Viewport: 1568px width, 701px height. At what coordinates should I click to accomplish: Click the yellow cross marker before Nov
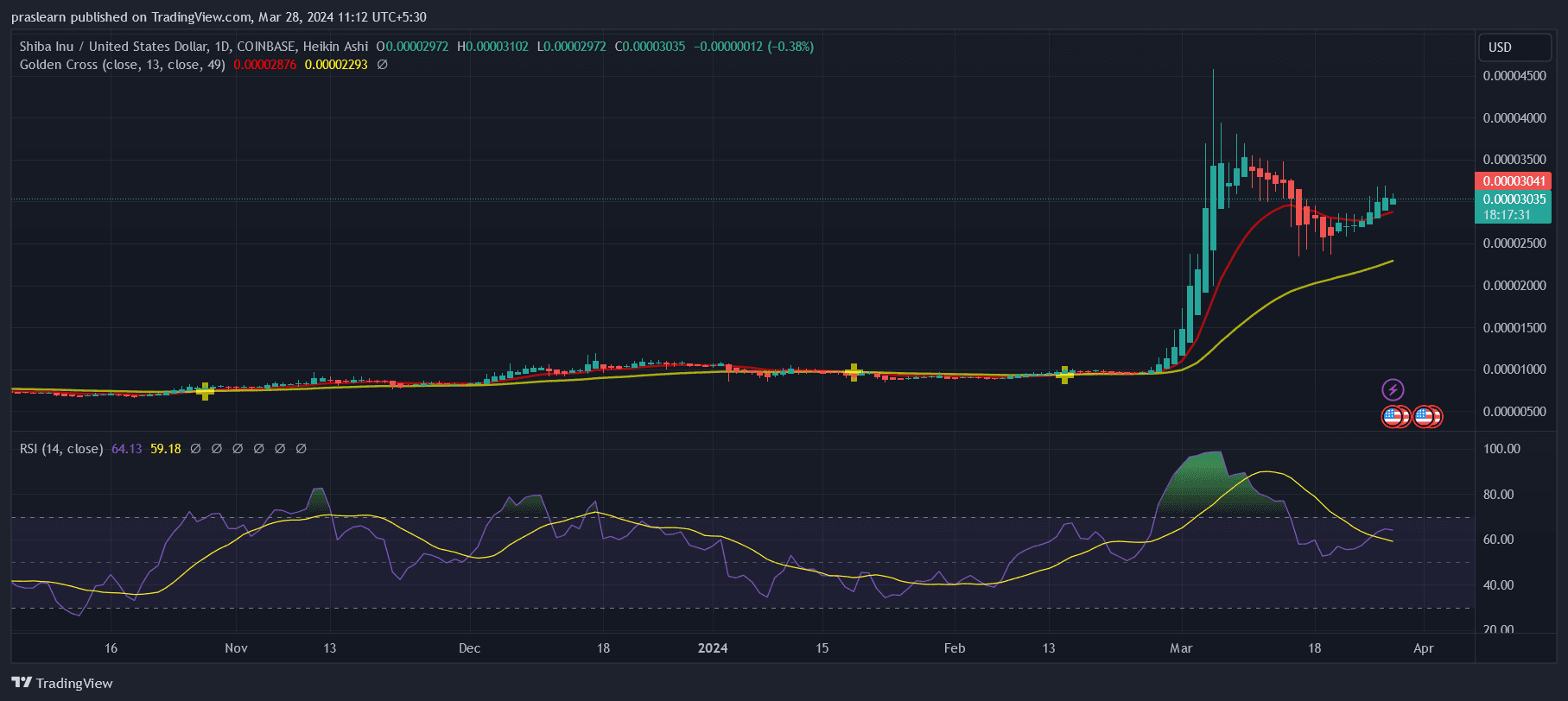(205, 391)
